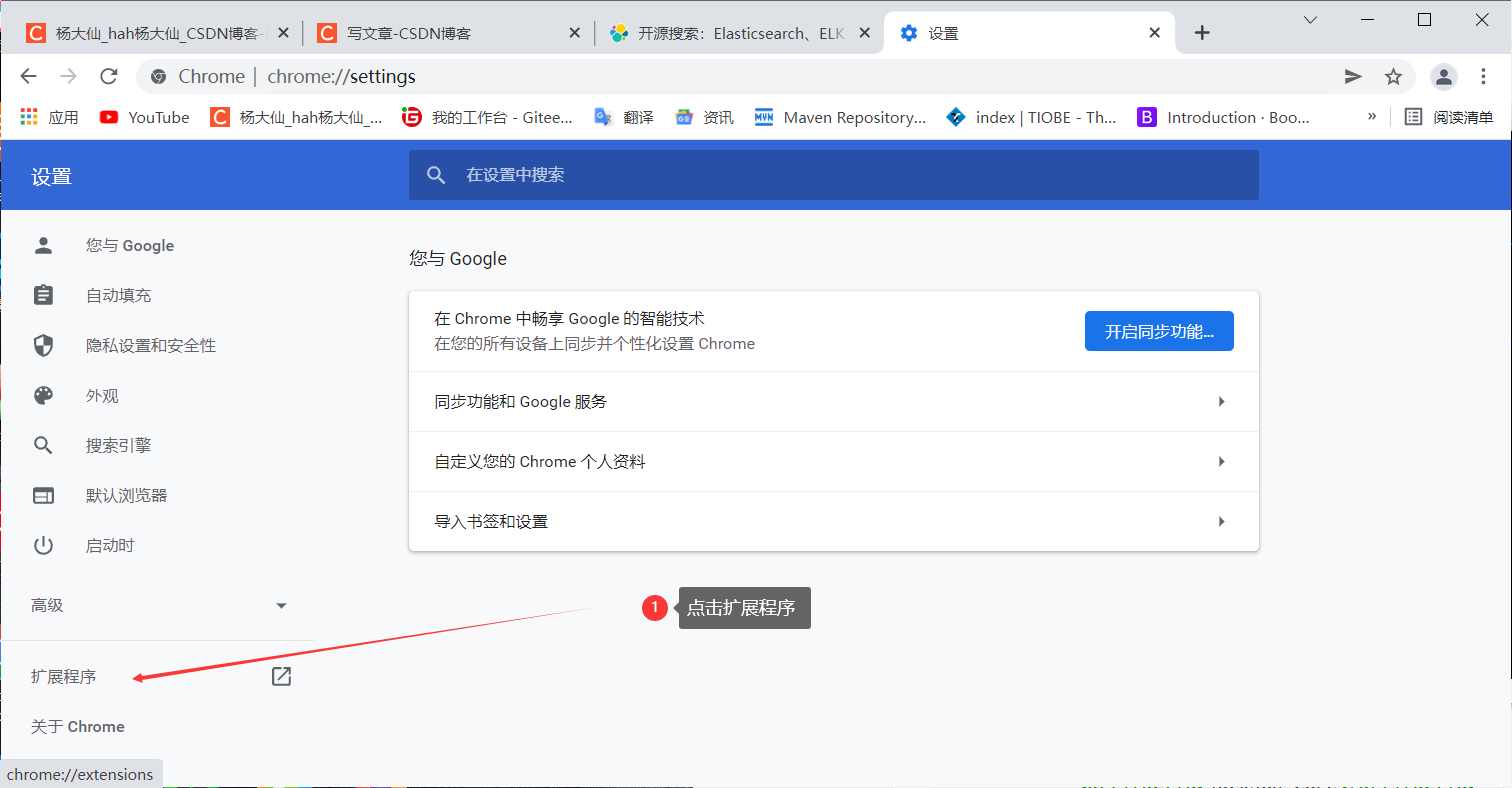Select 默认浏览器 in the sidebar
The image size is (1512, 788).
coord(126,496)
